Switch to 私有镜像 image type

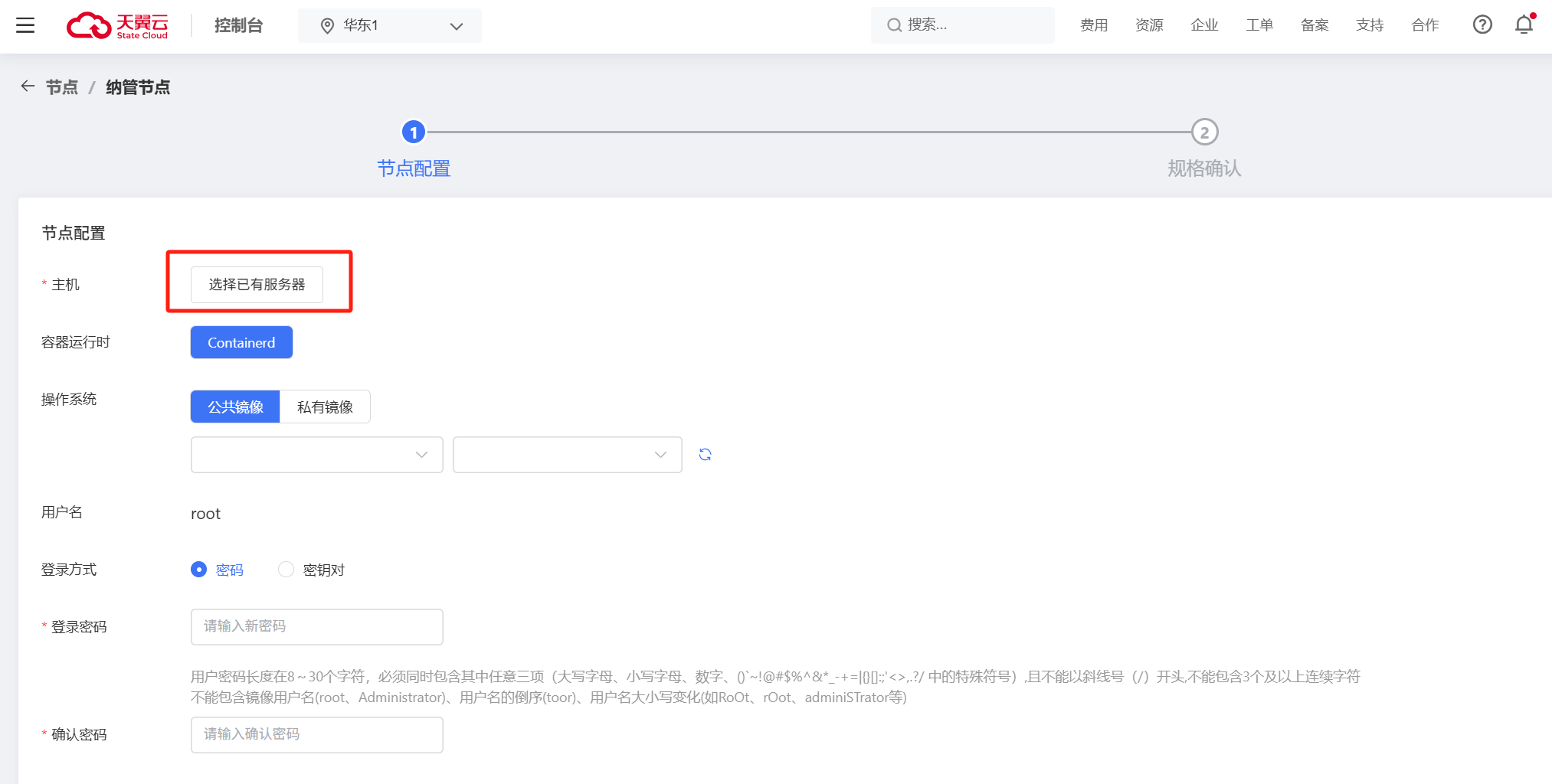[x=325, y=407]
